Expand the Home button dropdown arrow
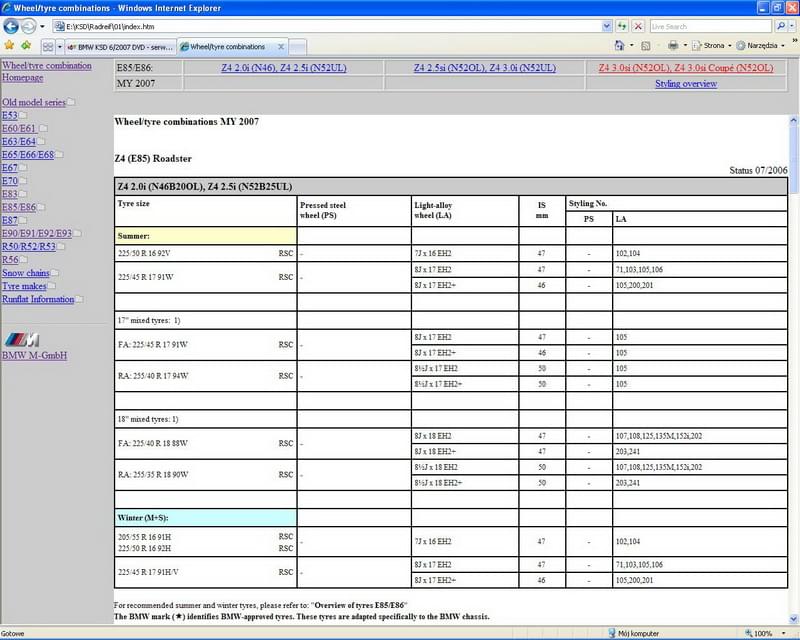 tap(632, 46)
